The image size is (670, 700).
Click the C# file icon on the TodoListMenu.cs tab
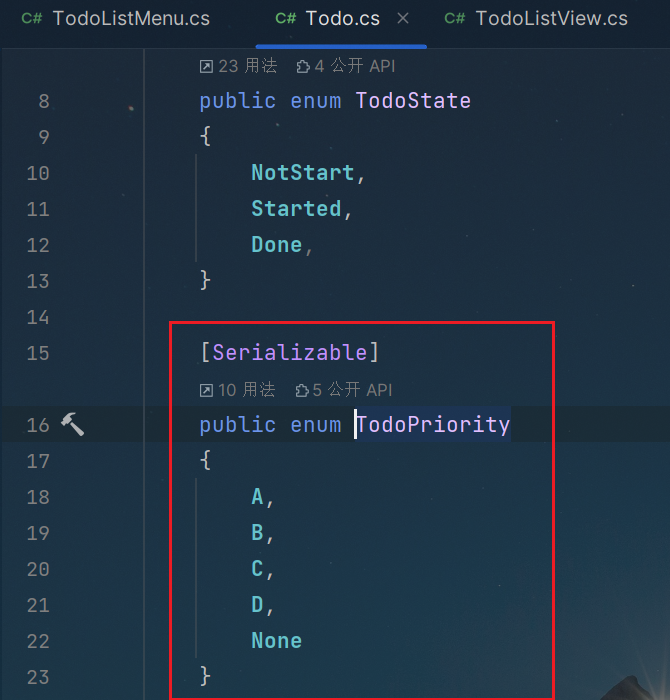pyautogui.click(x=32, y=19)
